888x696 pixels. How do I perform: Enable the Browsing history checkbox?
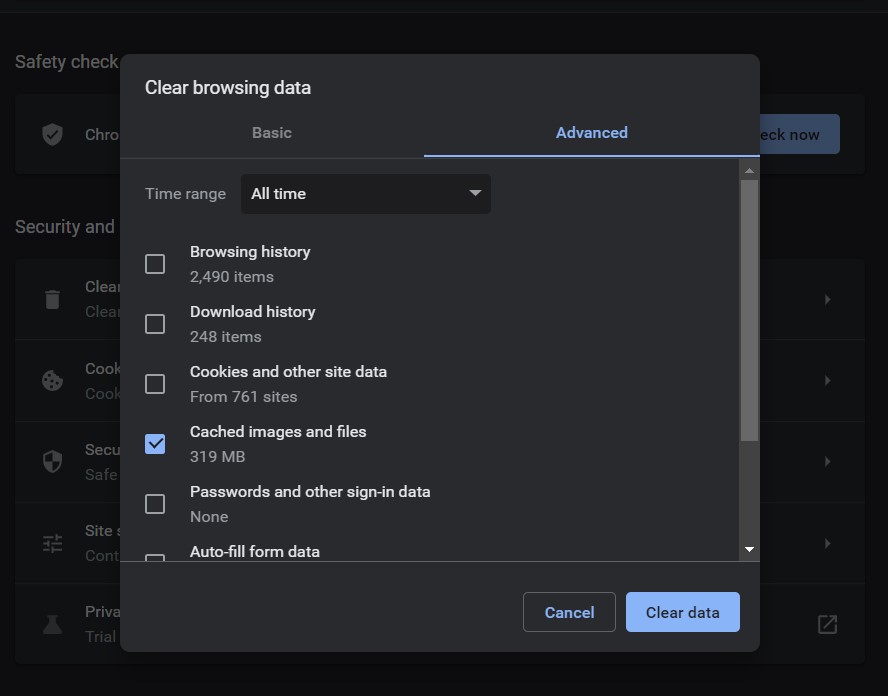coord(155,264)
